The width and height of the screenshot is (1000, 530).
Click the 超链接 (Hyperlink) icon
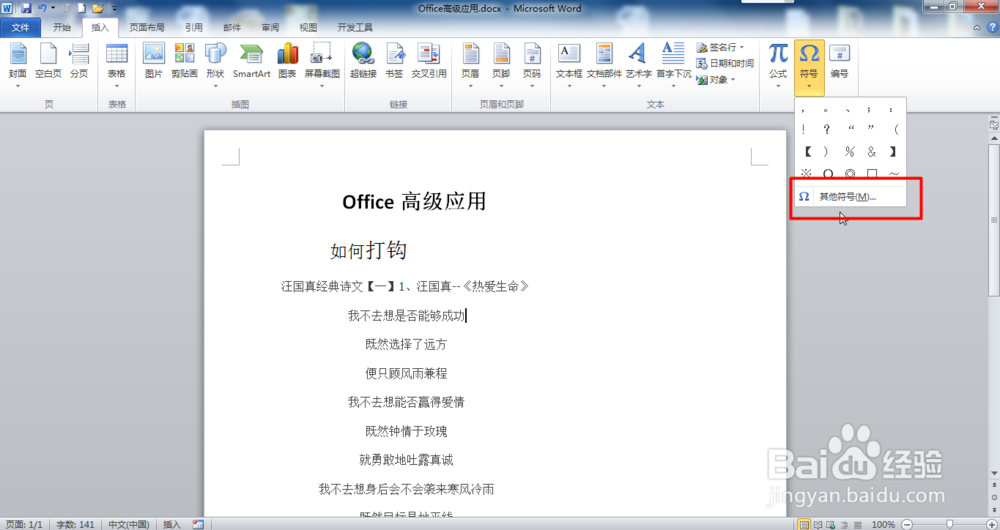tap(364, 62)
